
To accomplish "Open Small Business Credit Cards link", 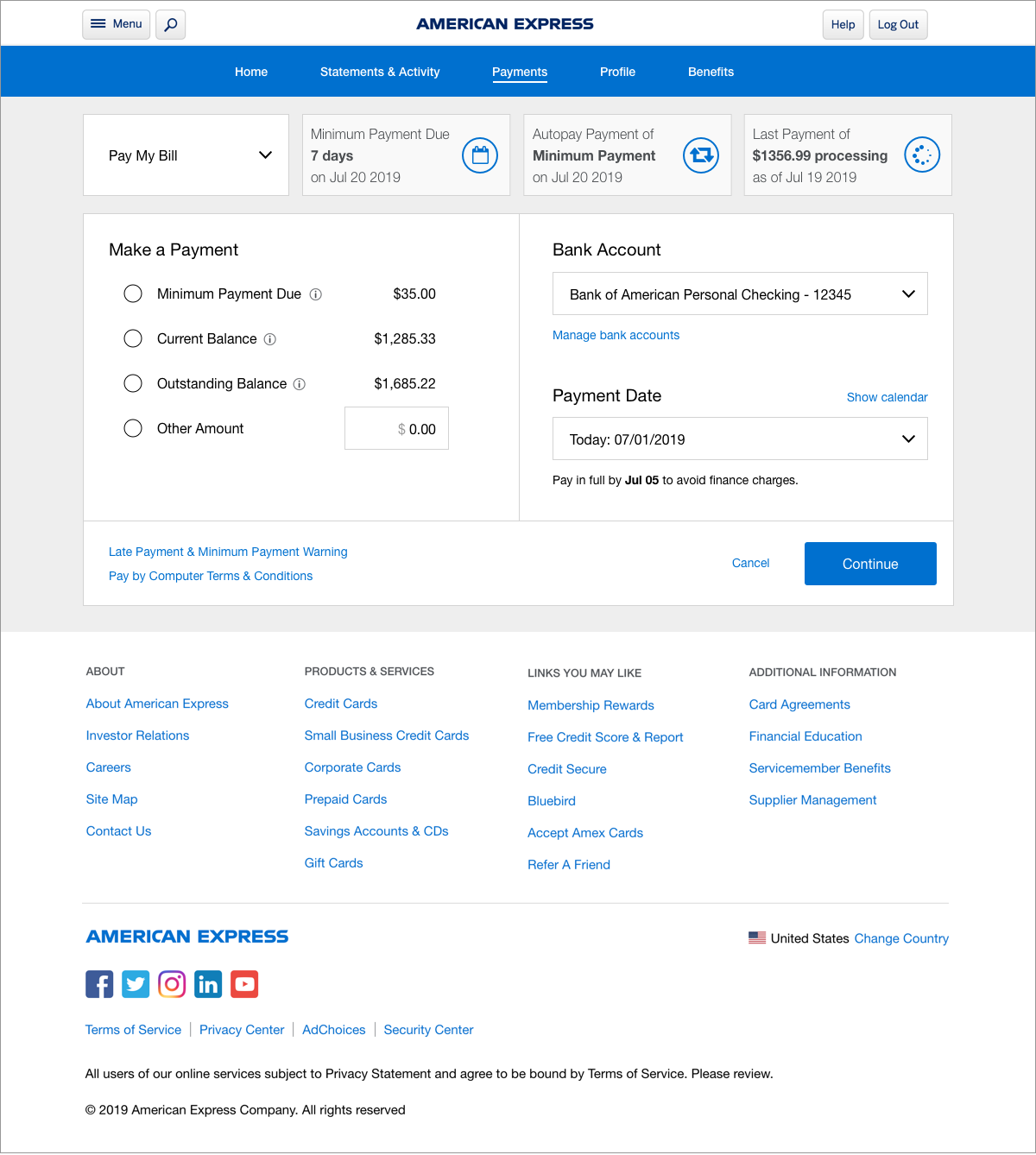I will [x=387, y=735].
